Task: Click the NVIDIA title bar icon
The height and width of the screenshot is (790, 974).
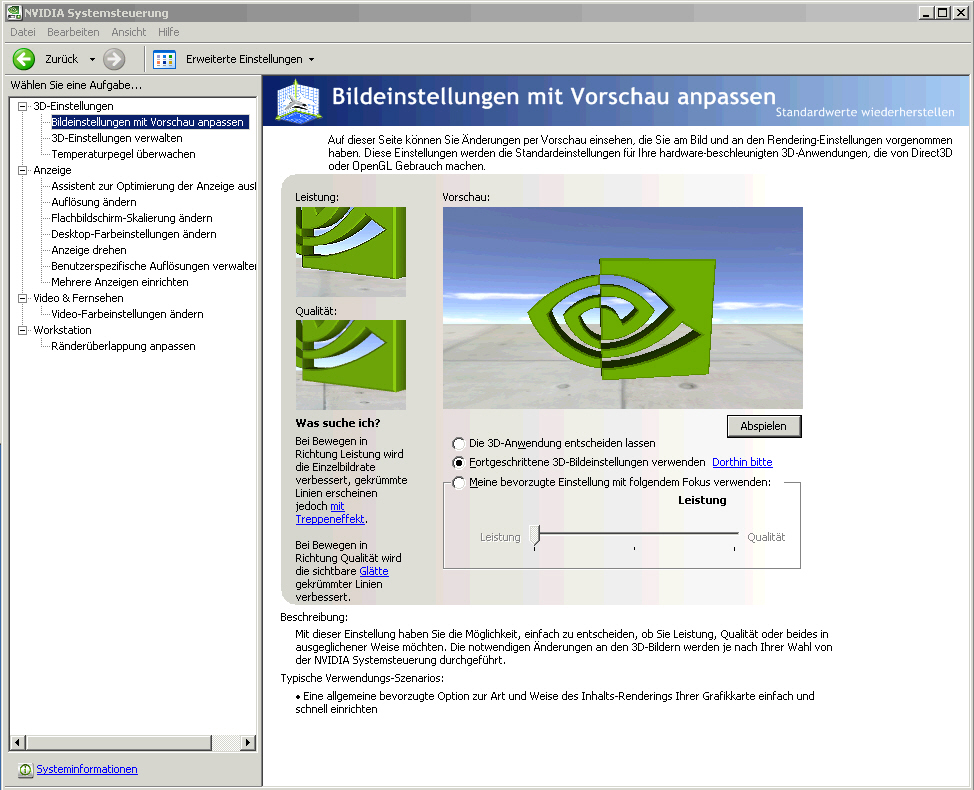Action: pyautogui.click(x=14, y=12)
